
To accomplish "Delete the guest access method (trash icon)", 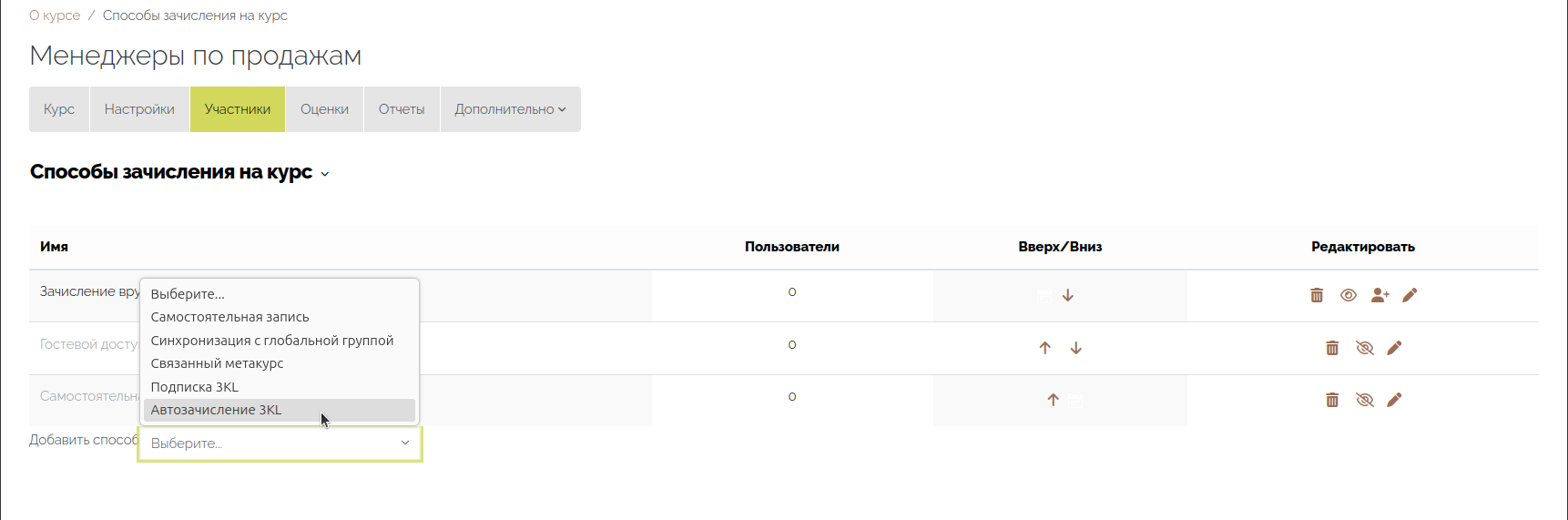I will click(x=1332, y=348).
